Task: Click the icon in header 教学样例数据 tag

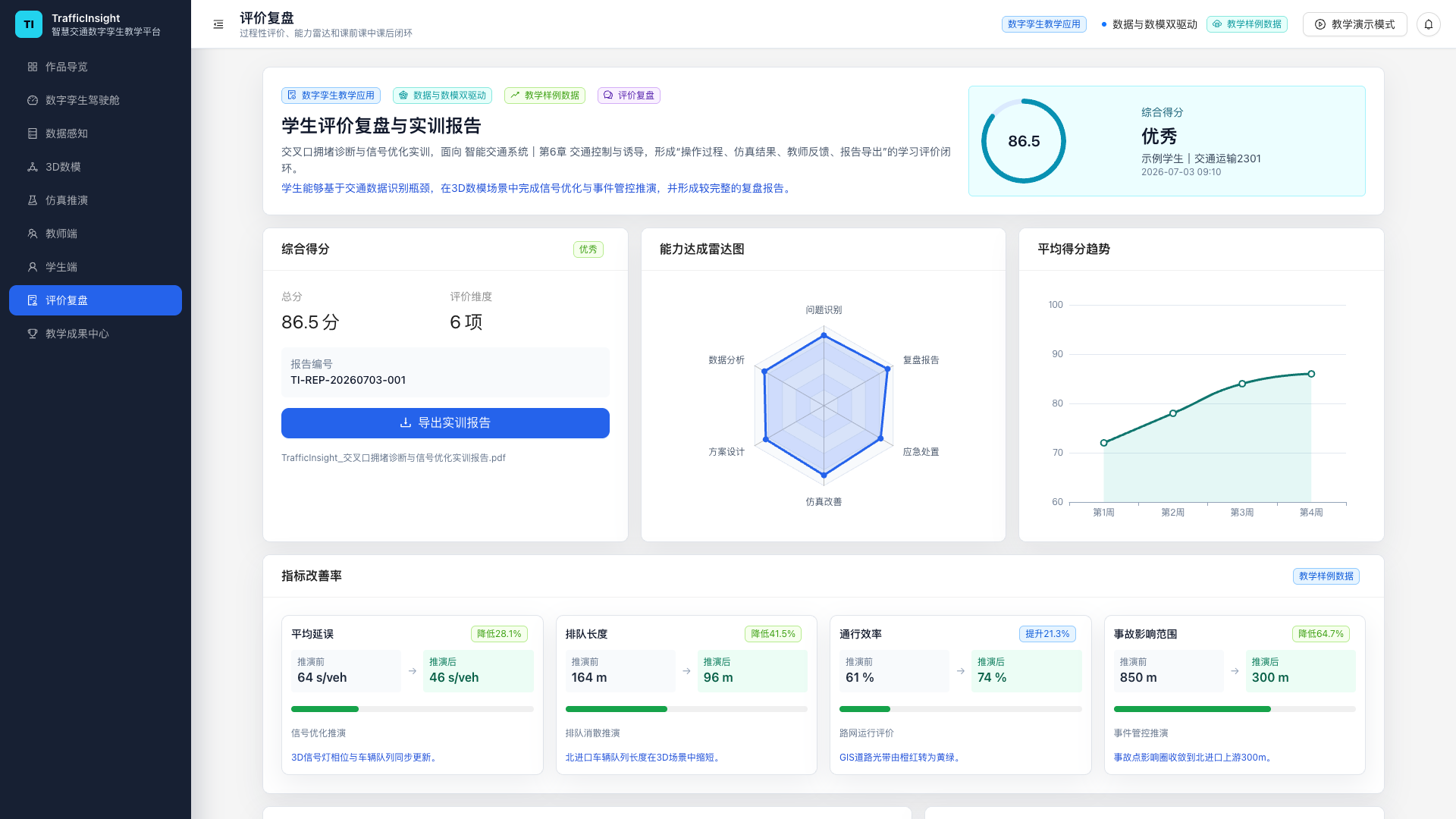Action: click(x=1217, y=24)
